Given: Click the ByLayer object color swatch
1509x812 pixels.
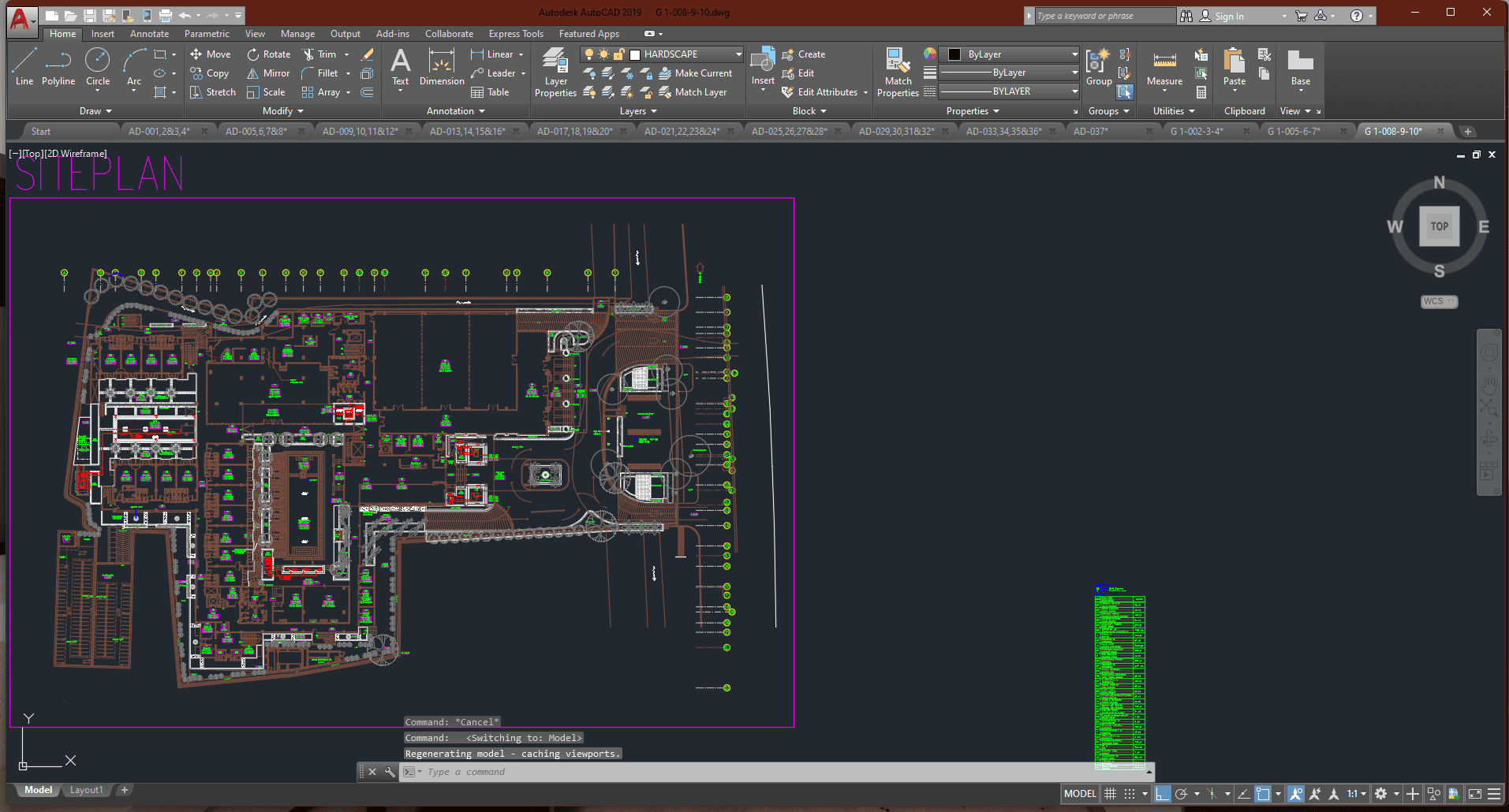Looking at the screenshot, I should [954, 54].
